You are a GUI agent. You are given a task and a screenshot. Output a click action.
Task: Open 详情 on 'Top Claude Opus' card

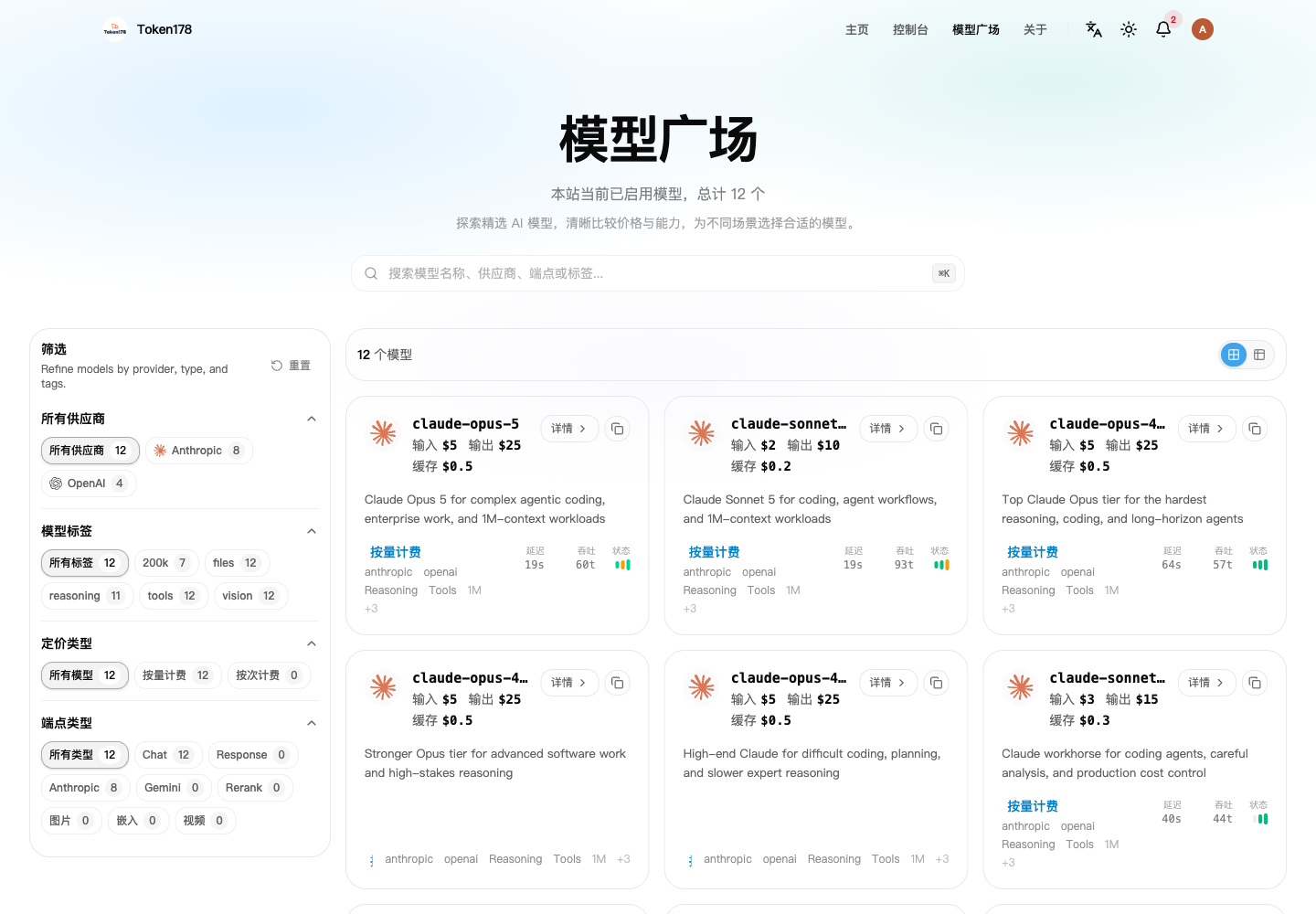coord(1207,429)
